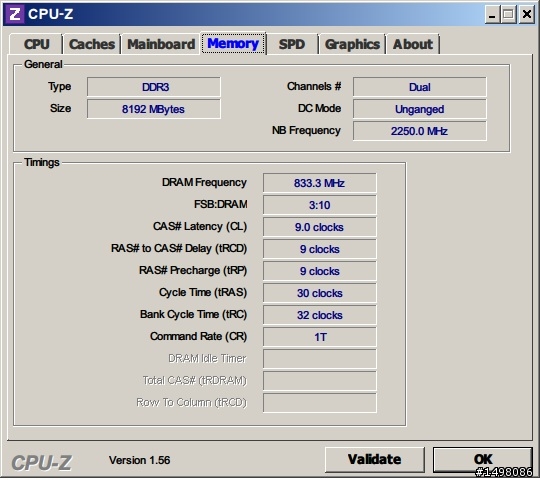The width and height of the screenshot is (540, 480).
Task: Click the Dual channels value field
Action: point(419,87)
